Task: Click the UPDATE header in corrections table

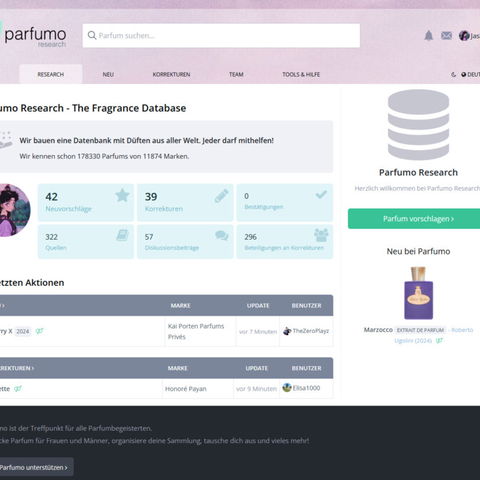Action: [x=256, y=368]
